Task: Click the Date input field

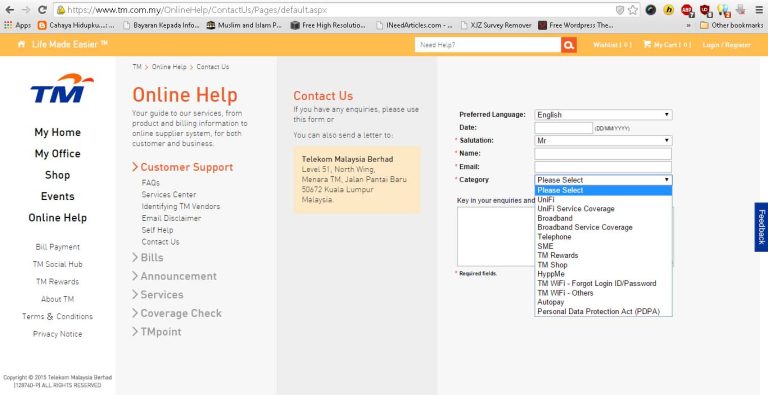Action: (563, 128)
